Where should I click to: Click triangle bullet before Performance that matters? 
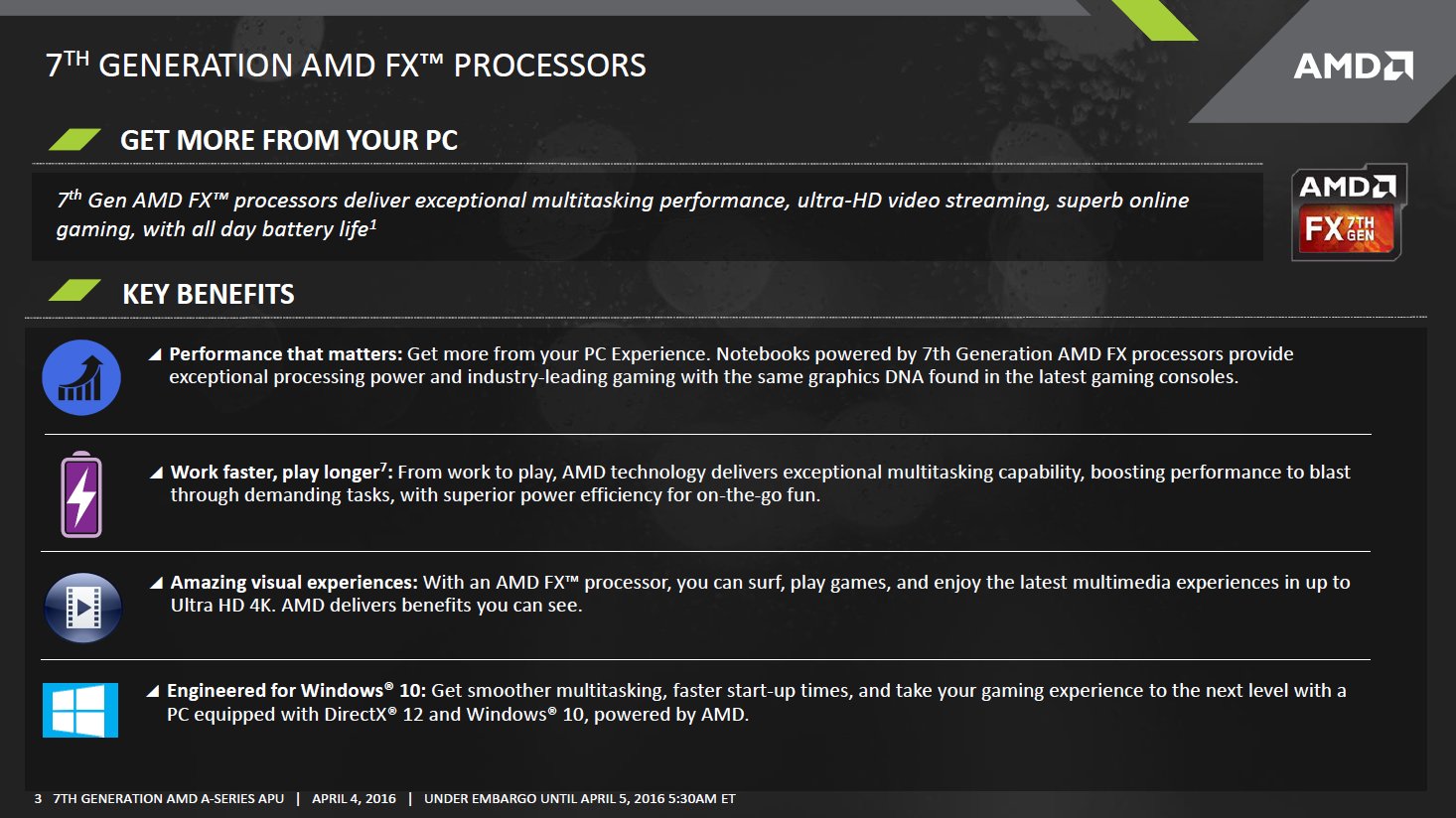pos(155,354)
